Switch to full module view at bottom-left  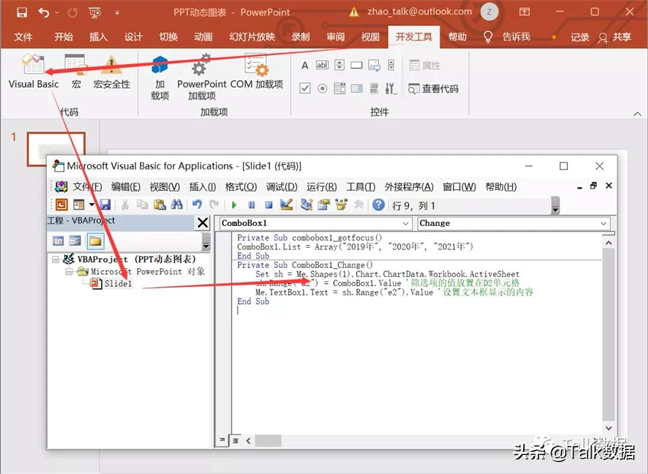236,439
